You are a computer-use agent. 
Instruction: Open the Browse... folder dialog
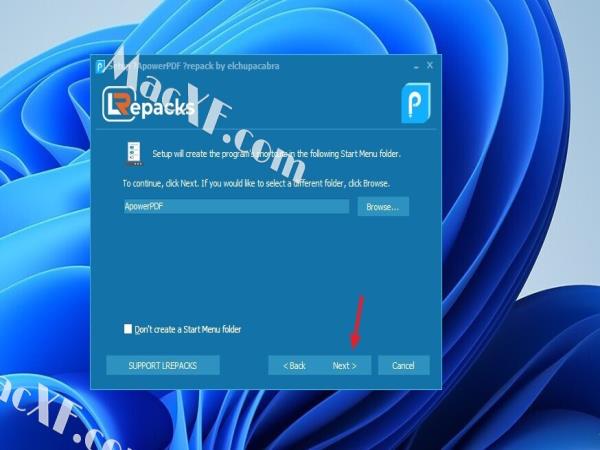click(383, 207)
